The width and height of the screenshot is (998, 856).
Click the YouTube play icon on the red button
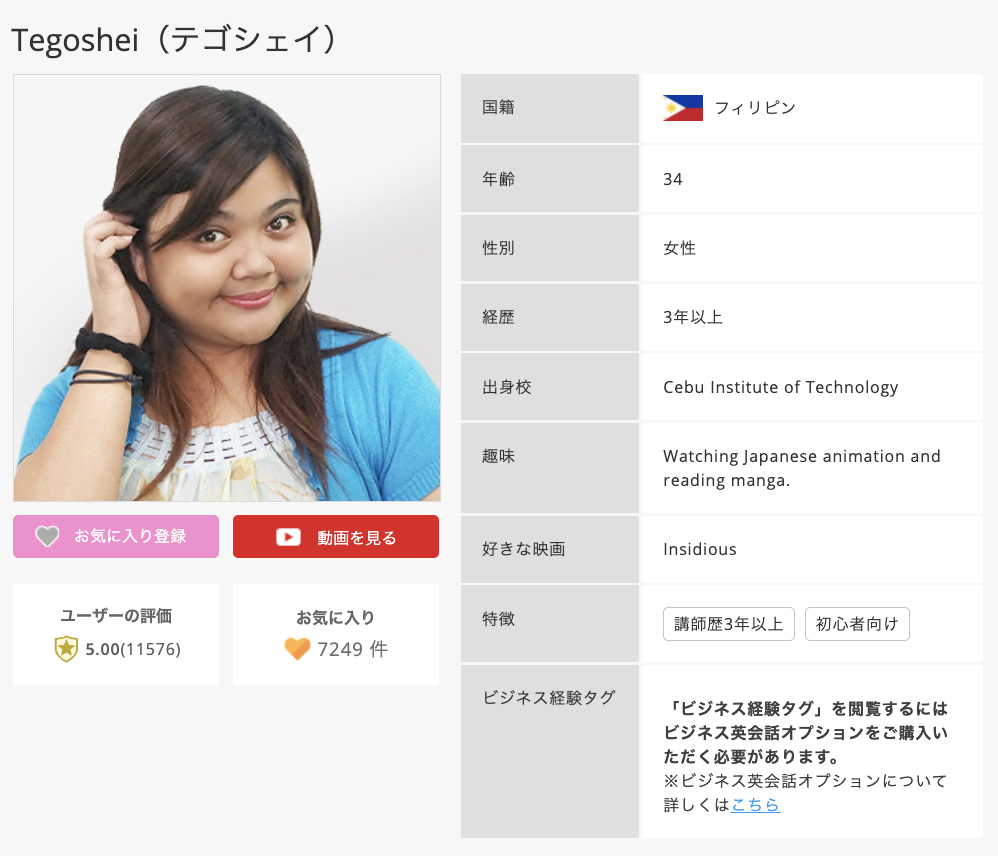coord(288,537)
